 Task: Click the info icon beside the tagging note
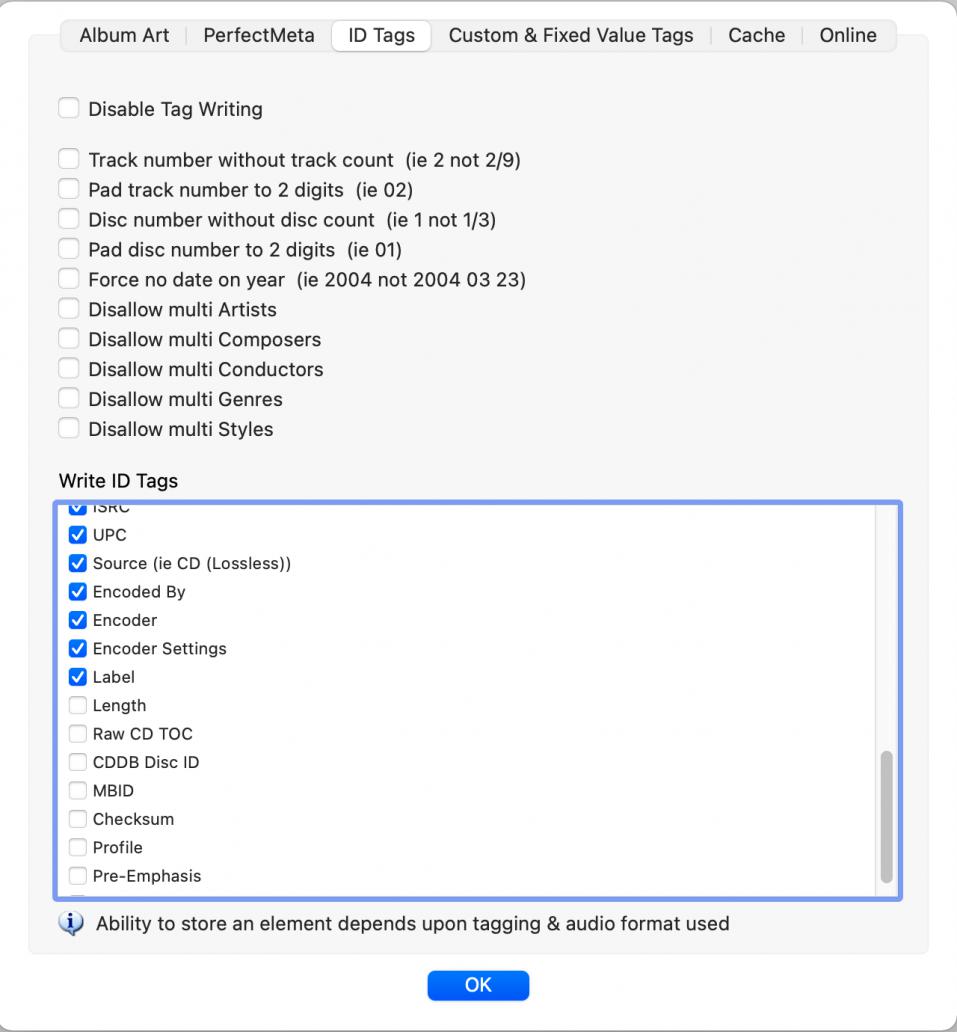pyautogui.click(x=71, y=924)
